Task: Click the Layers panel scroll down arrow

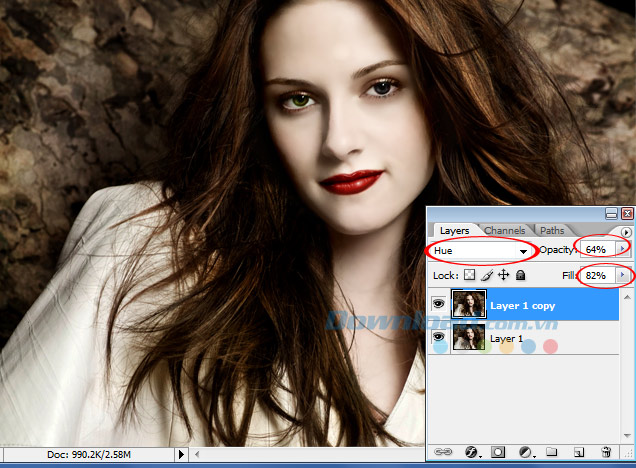Action: [x=627, y=436]
